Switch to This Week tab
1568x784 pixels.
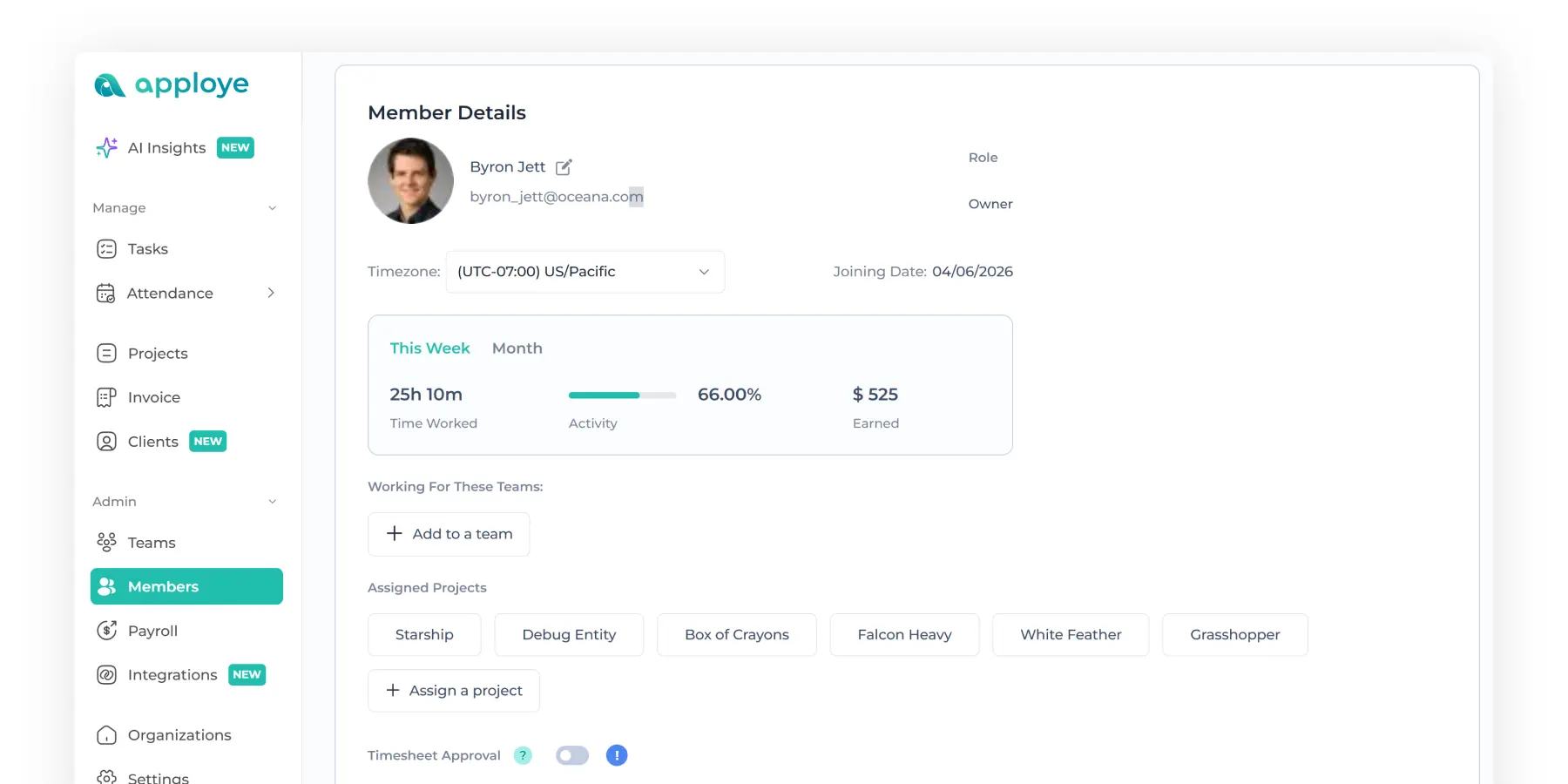click(429, 348)
